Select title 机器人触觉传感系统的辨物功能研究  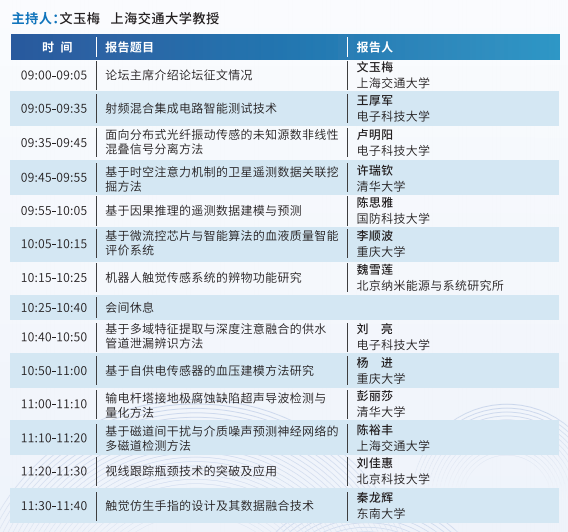[x=203, y=278]
